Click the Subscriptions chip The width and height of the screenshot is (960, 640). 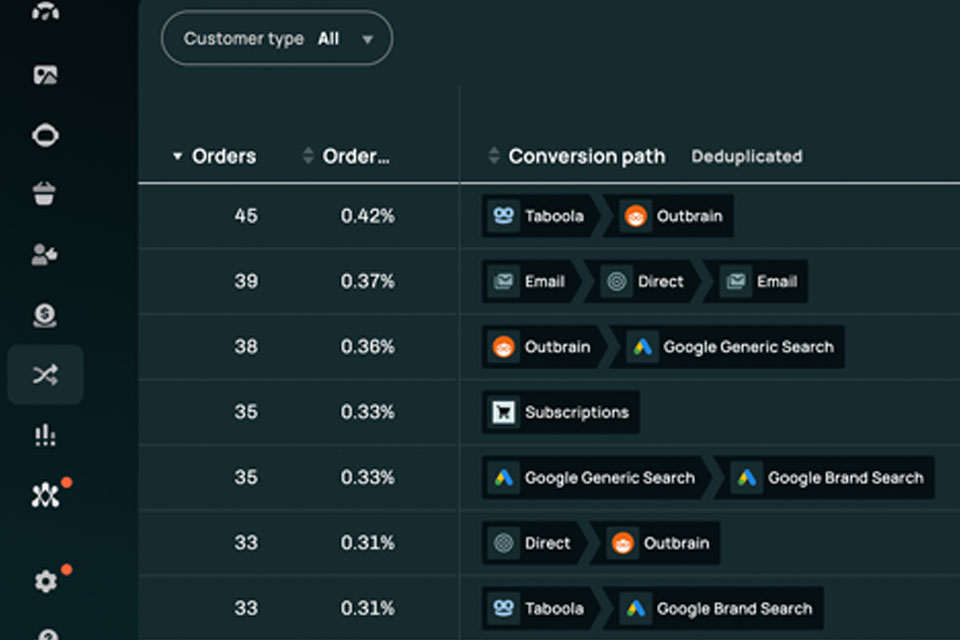(561, 412)
